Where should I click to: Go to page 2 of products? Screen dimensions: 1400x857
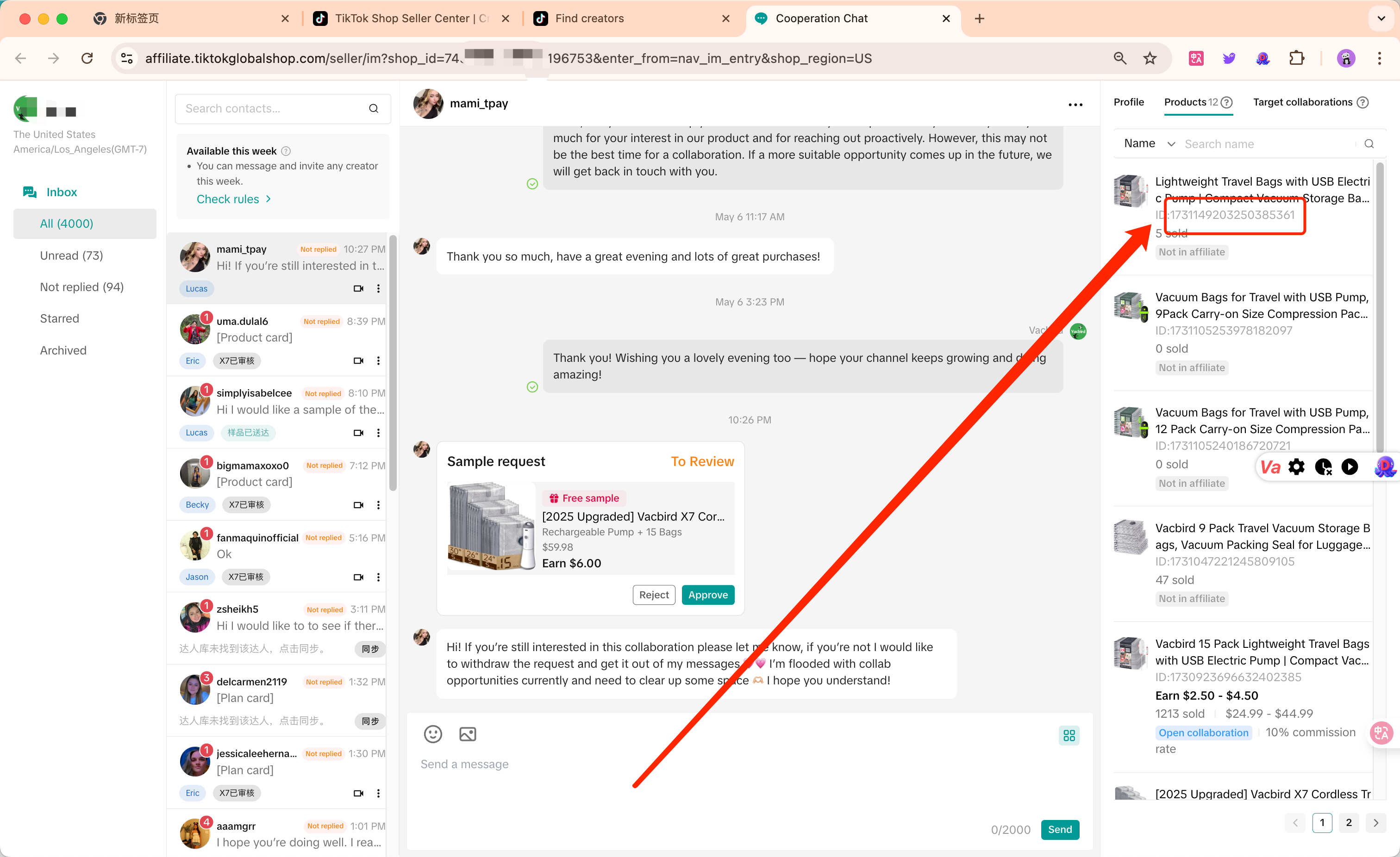click(1348, 822)
